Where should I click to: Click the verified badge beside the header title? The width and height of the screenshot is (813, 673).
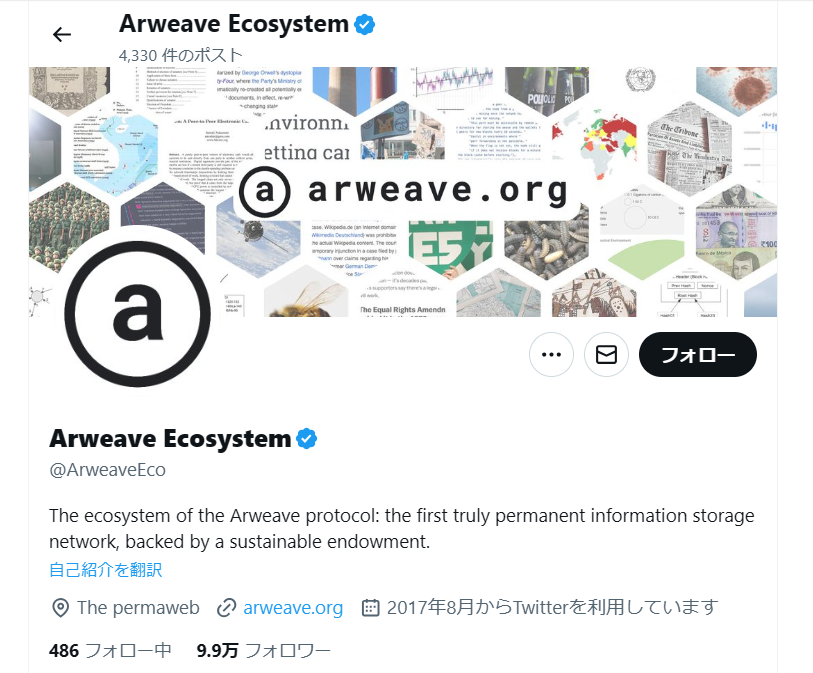pyautogui.click(x=365, y=24)
